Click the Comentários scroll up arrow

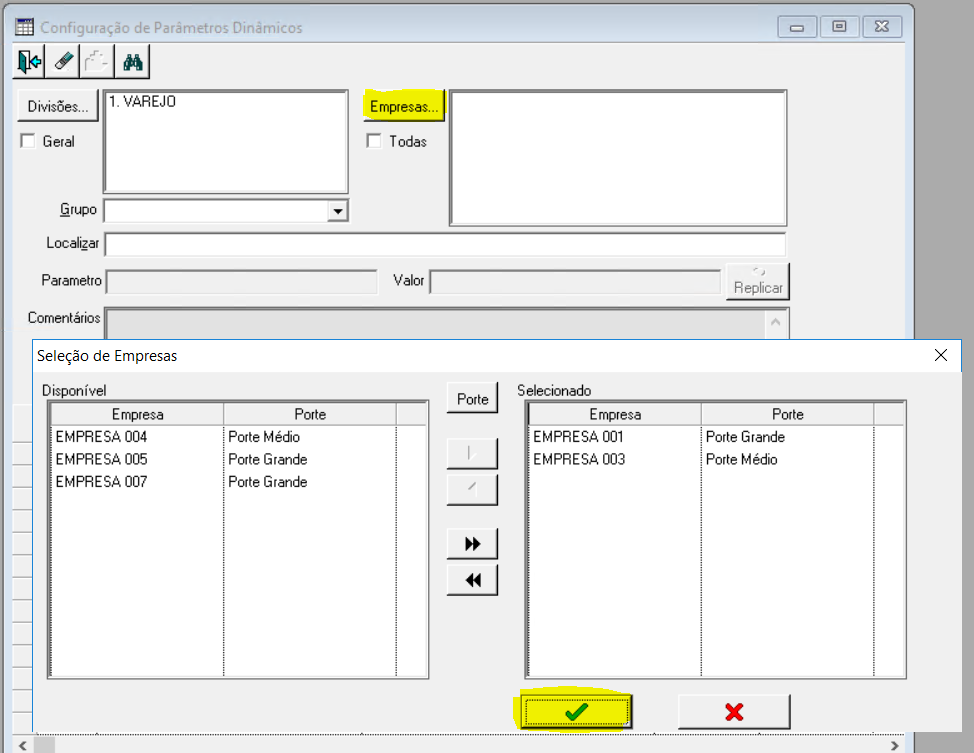[776, 322]
